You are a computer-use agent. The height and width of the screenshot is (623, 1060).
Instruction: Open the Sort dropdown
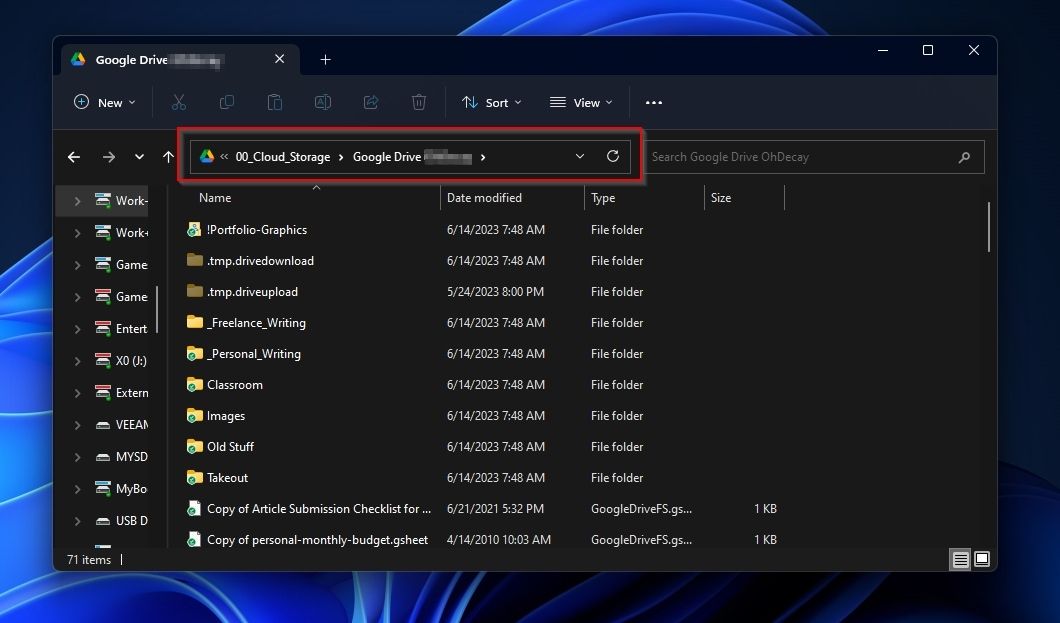(491, 102)
